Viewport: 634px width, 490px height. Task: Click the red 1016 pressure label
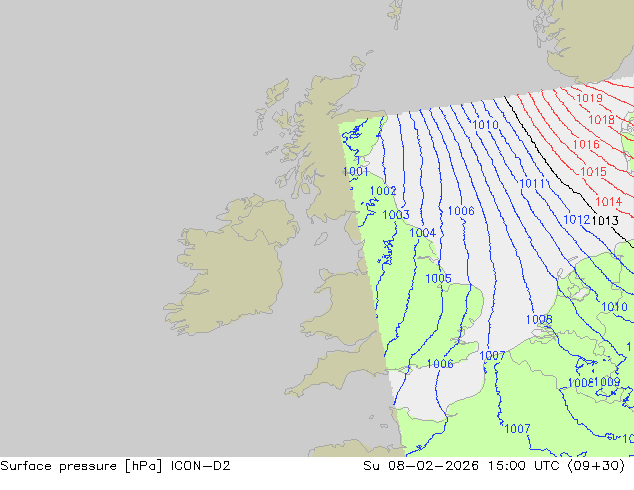[586, 144]
